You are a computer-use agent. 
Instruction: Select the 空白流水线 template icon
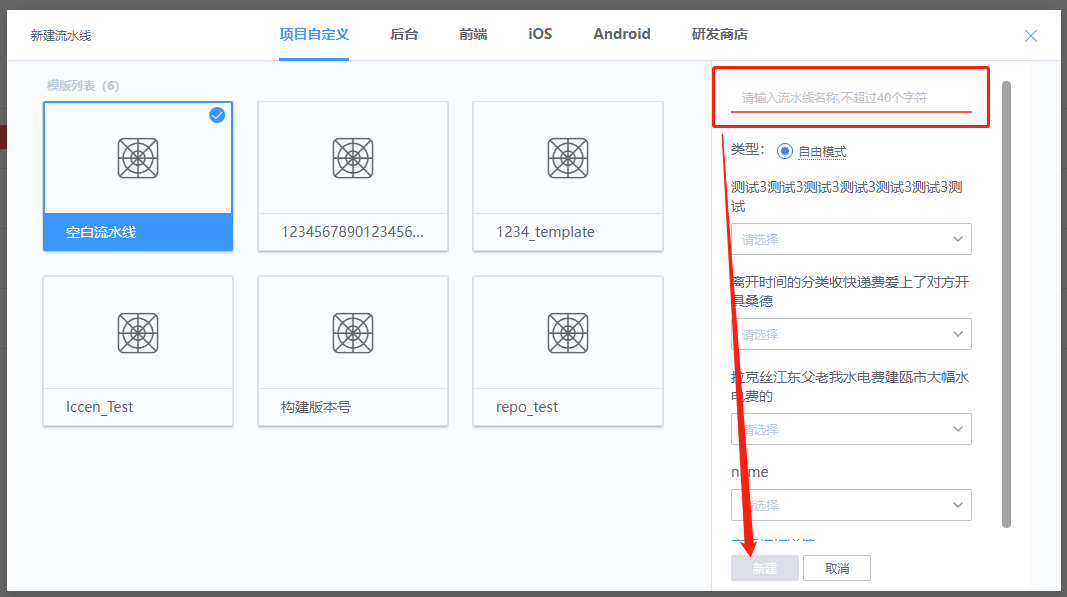pos(138,158)
